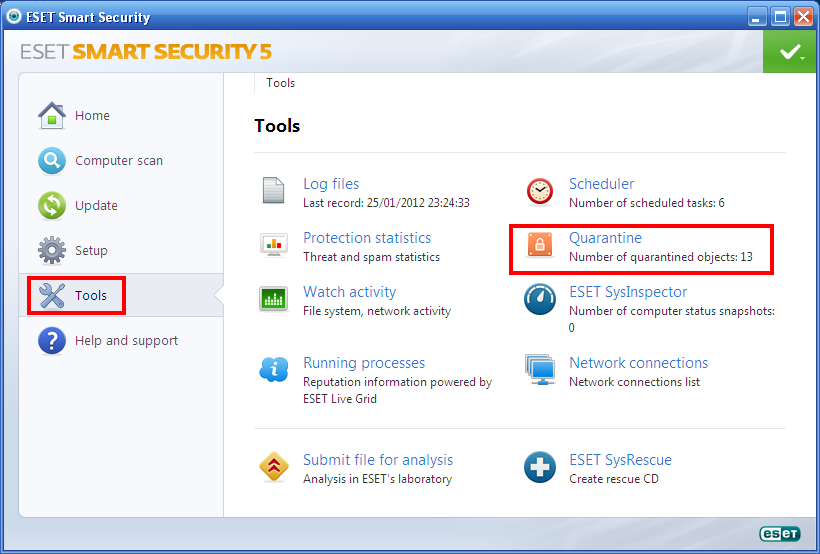820x554 pixels.
Task: Click the Protection statistics chart icon
Action: point(273,245)
